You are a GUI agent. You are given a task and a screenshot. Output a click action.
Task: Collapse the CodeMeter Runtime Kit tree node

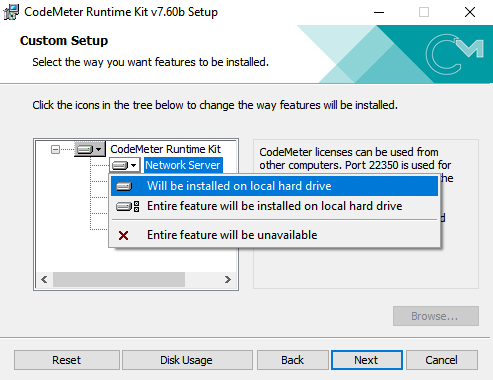coord(55,149)
